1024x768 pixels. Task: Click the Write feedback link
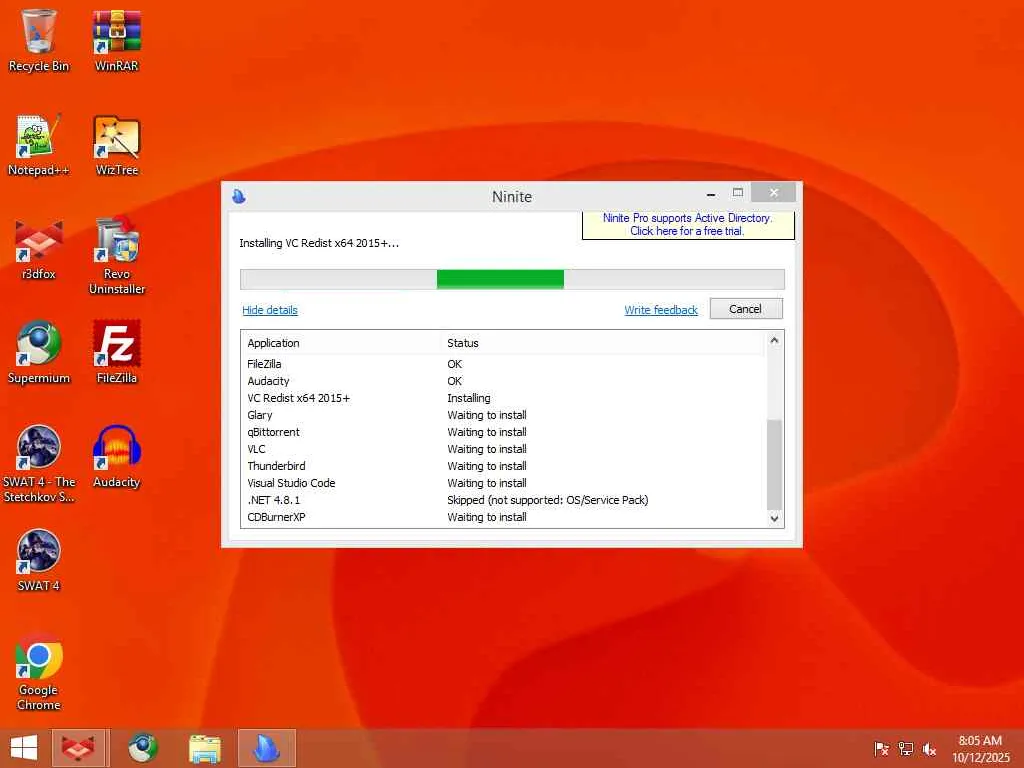[x=661, y=310]
